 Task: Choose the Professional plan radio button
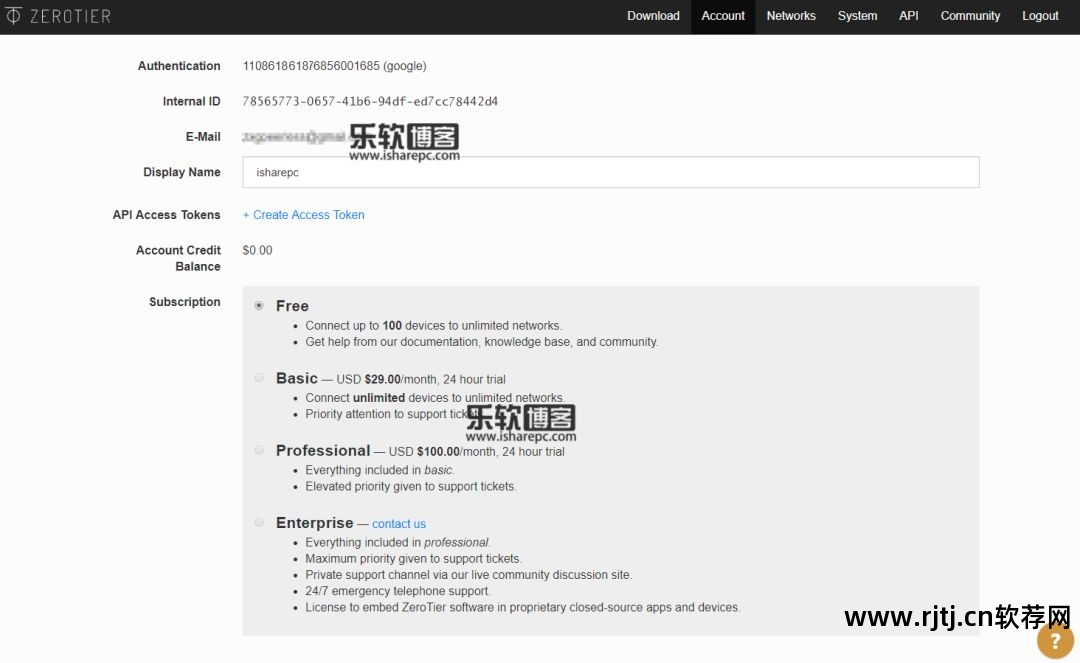coord(259,450)
